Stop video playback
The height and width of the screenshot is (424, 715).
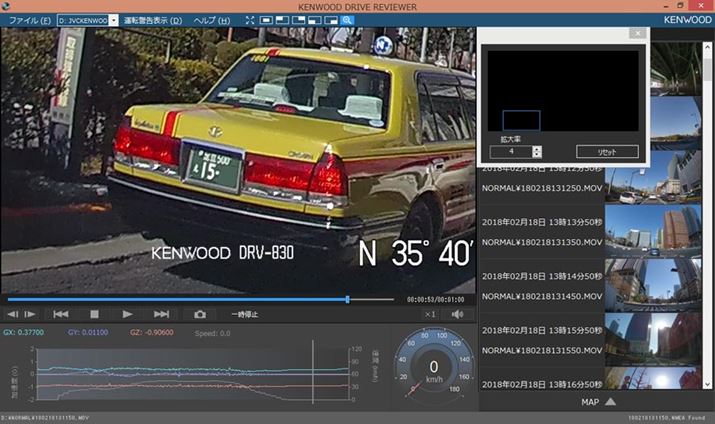point(94,314)
